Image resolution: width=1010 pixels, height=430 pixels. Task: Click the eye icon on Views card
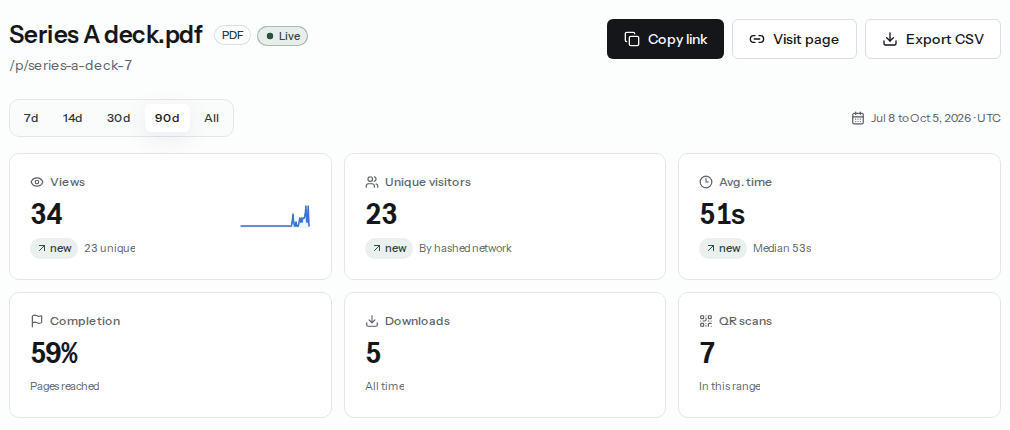point(37,182)
